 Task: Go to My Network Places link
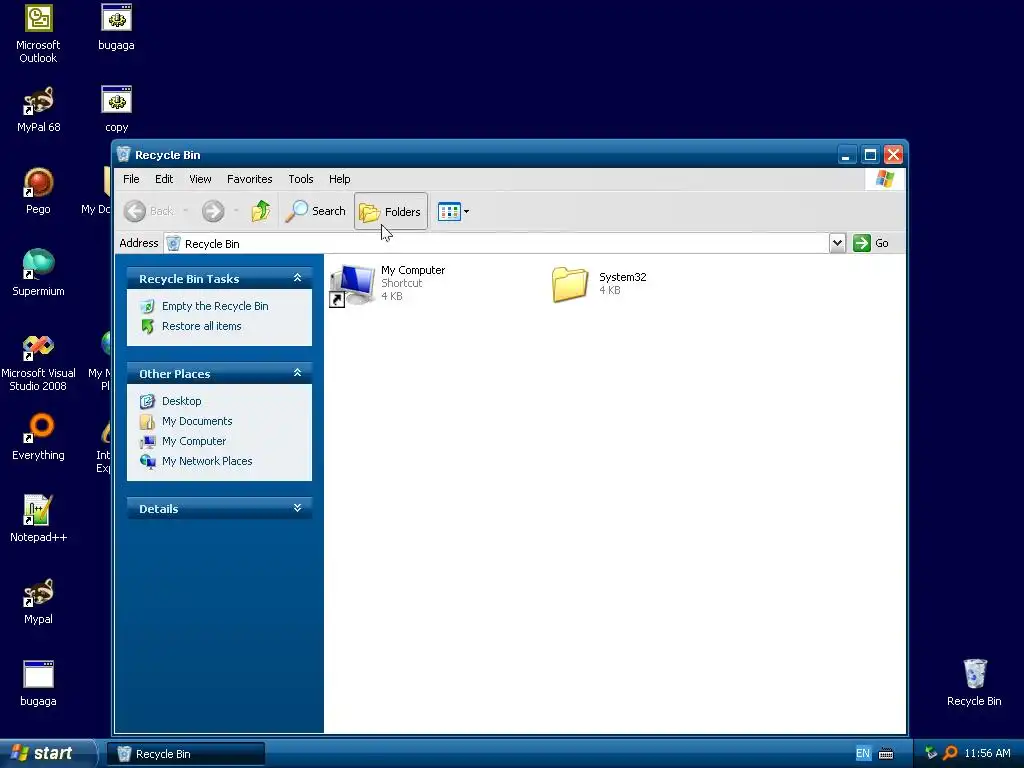coord(206,461)
